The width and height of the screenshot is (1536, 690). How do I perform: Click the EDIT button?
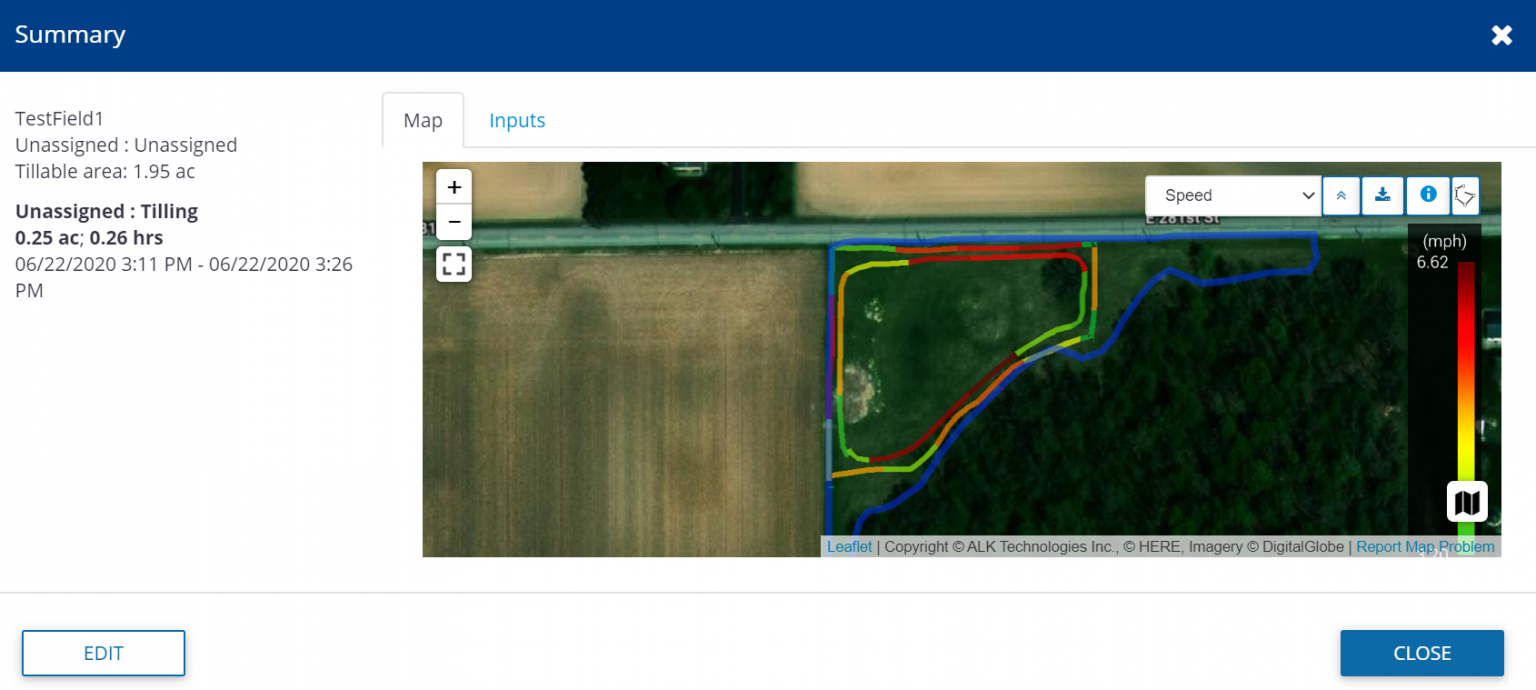pos(103,653)
